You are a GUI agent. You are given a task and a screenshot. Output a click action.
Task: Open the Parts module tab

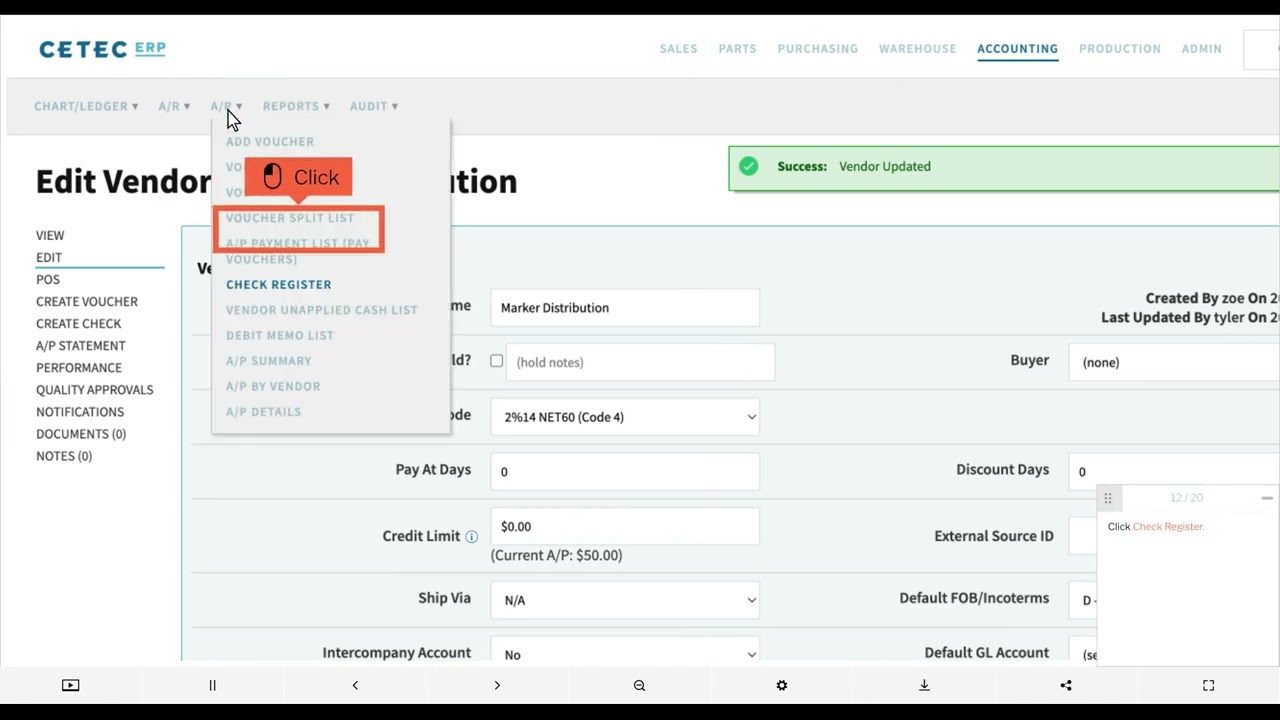737,48
